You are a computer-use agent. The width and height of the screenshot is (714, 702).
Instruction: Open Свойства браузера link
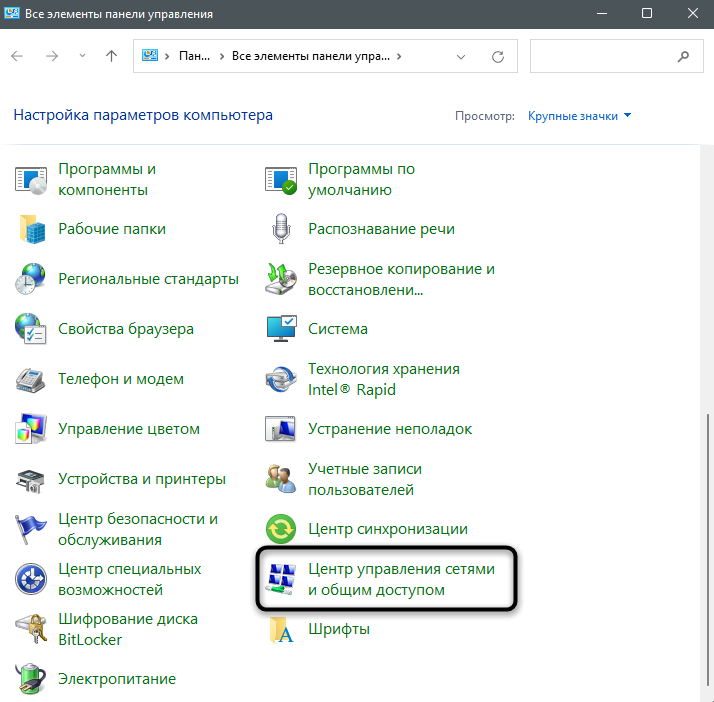(x=126, y=329)
